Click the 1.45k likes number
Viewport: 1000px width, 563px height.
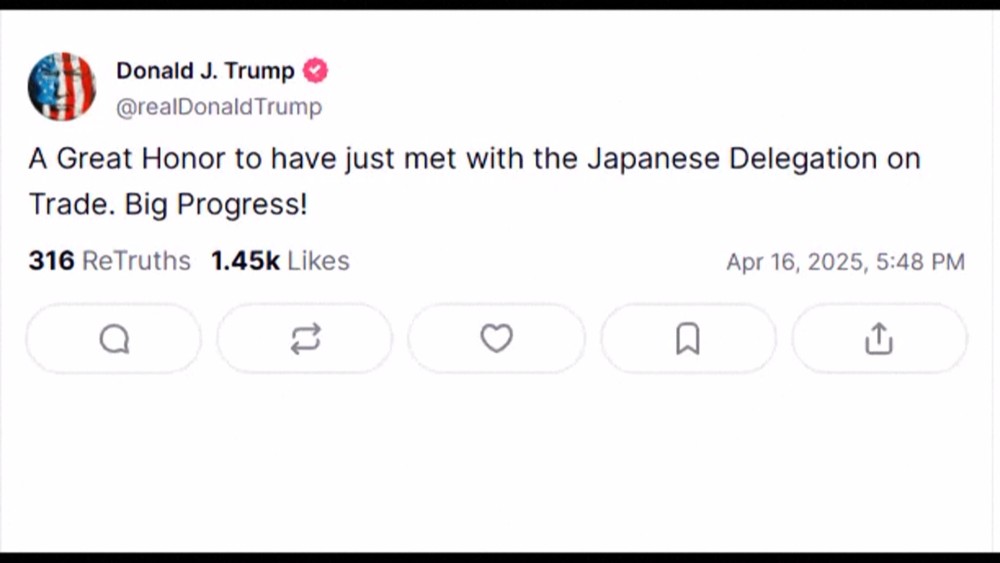click(x=245, y=261)
